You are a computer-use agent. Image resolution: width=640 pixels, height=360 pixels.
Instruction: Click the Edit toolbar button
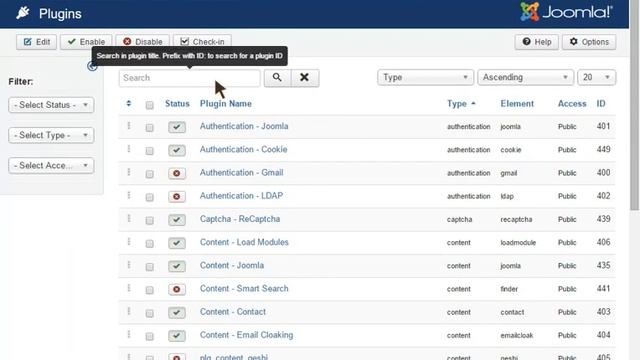tap(36, 42)
